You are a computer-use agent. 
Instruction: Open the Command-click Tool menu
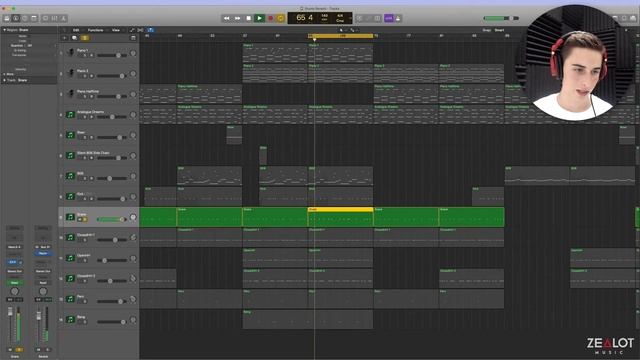pos(353,30)
